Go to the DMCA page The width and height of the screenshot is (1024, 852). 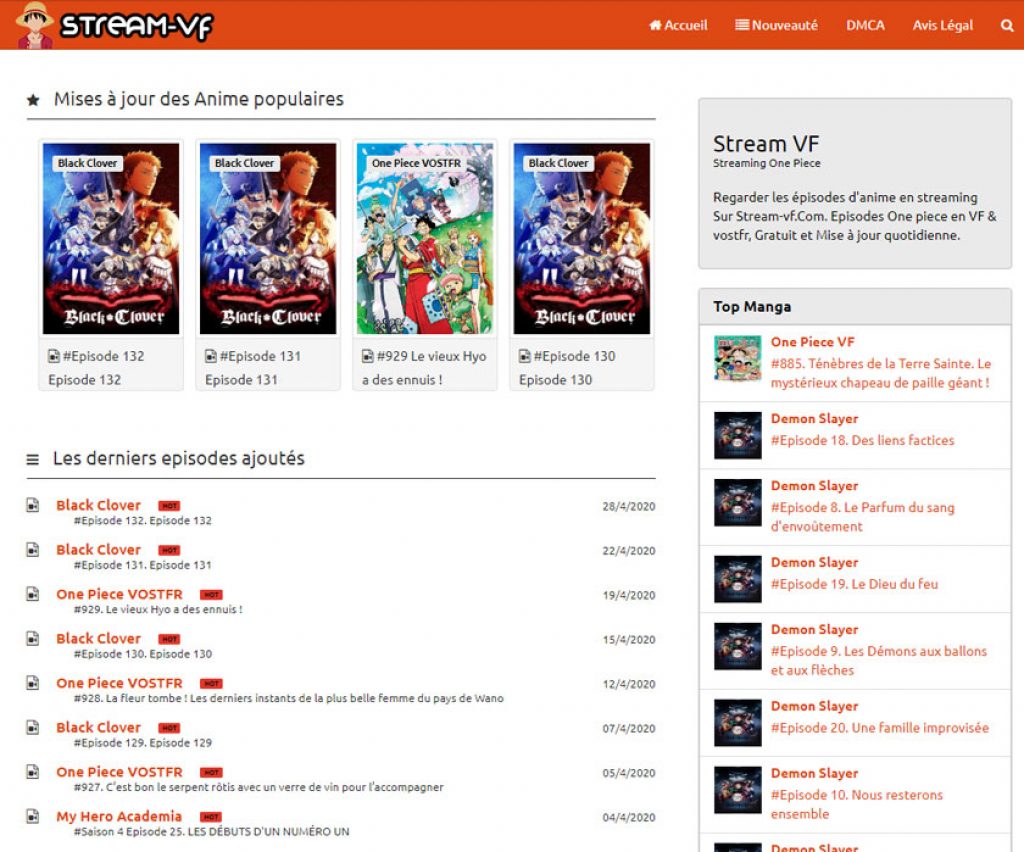pyautogui.click(x=865, y=26)
